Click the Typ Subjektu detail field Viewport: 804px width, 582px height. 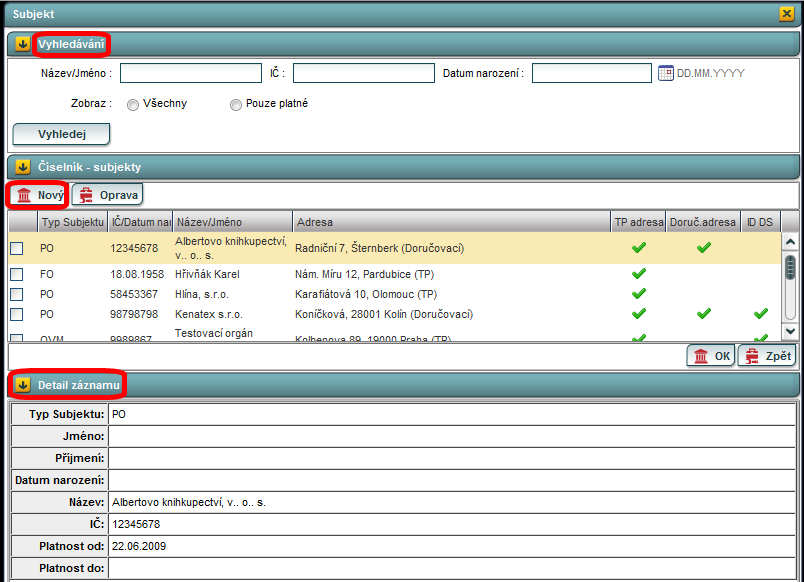click(452, 414)
